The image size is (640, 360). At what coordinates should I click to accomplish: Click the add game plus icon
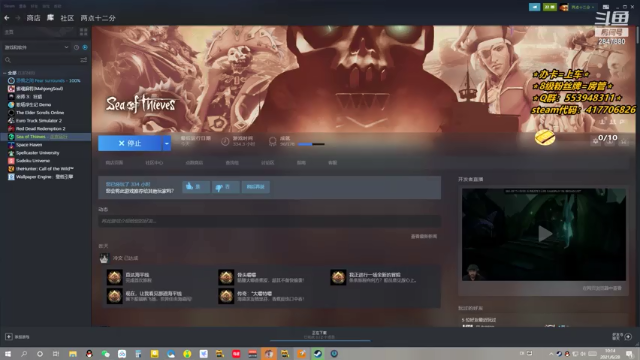click(x=9, y=337)
